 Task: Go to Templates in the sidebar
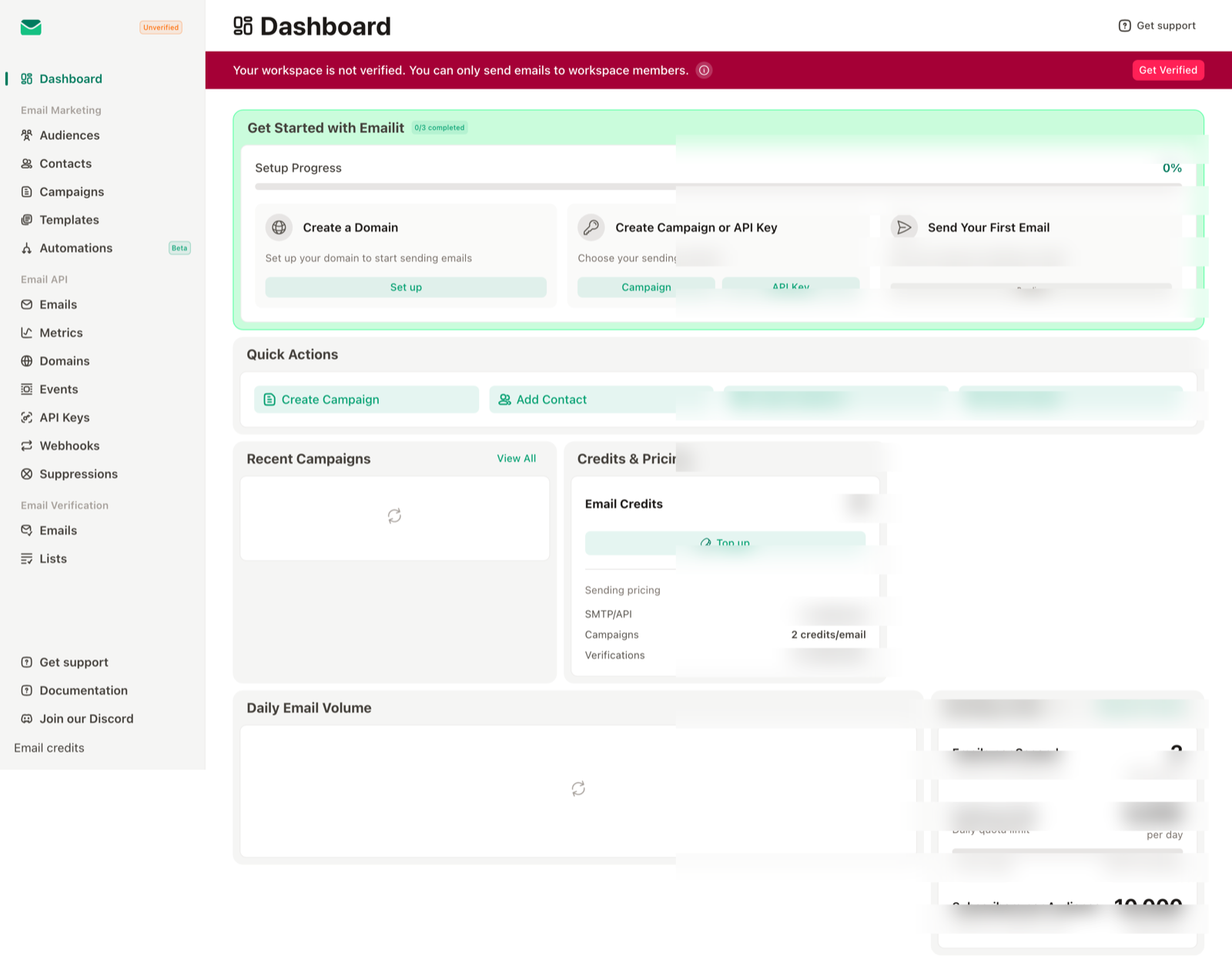tap(69, 220)
